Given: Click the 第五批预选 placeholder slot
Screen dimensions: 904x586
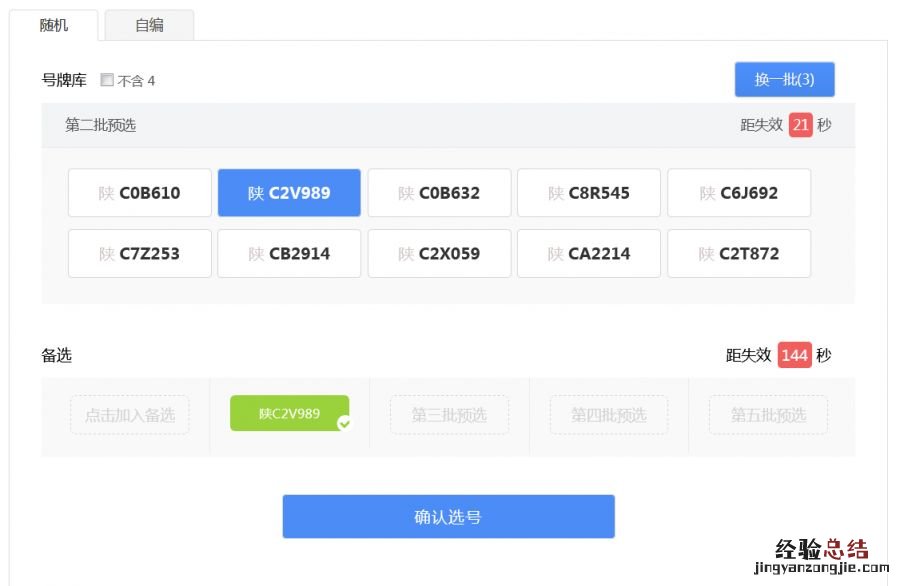Looking at the screenshot, I should coord(768,415).
